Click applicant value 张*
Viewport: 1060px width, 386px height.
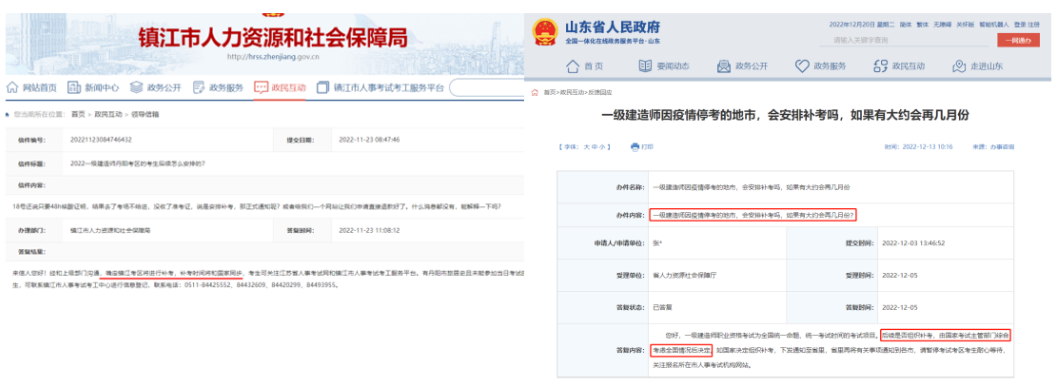click(658, 243)
